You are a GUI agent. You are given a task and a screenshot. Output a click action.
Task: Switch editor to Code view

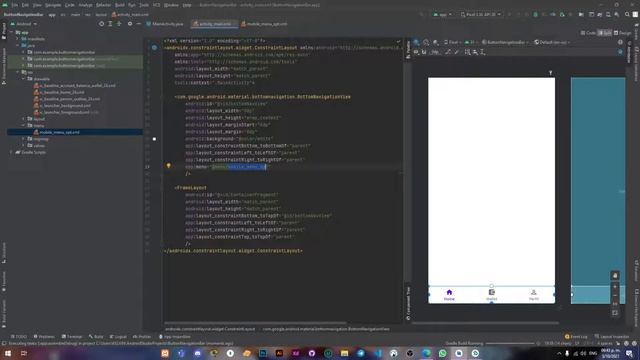[x=588, y=33]
